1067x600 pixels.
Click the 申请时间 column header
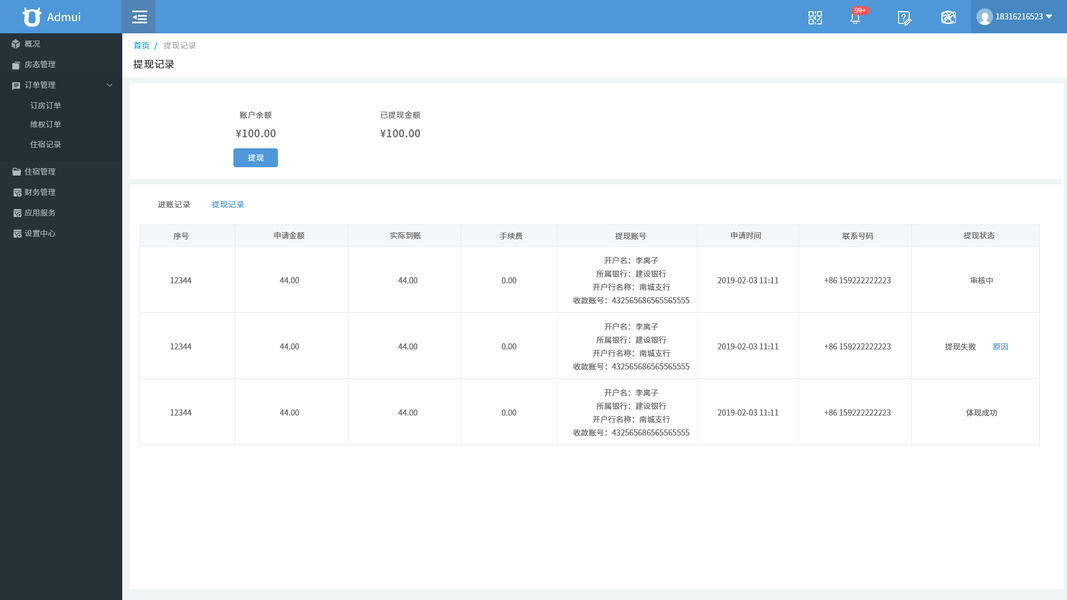click(746, 235)
